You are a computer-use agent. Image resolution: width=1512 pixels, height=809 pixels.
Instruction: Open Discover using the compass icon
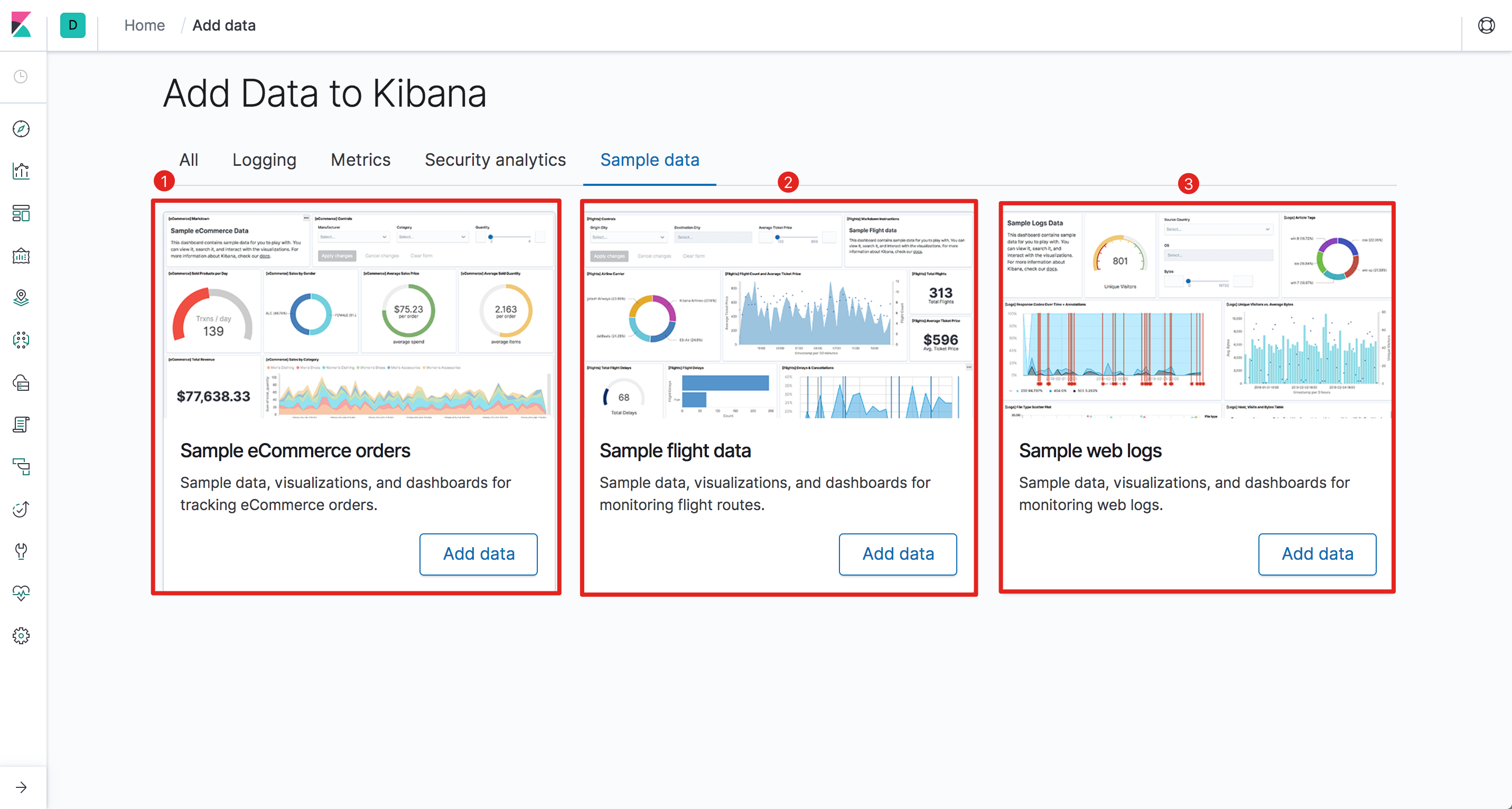pos(21,128)
